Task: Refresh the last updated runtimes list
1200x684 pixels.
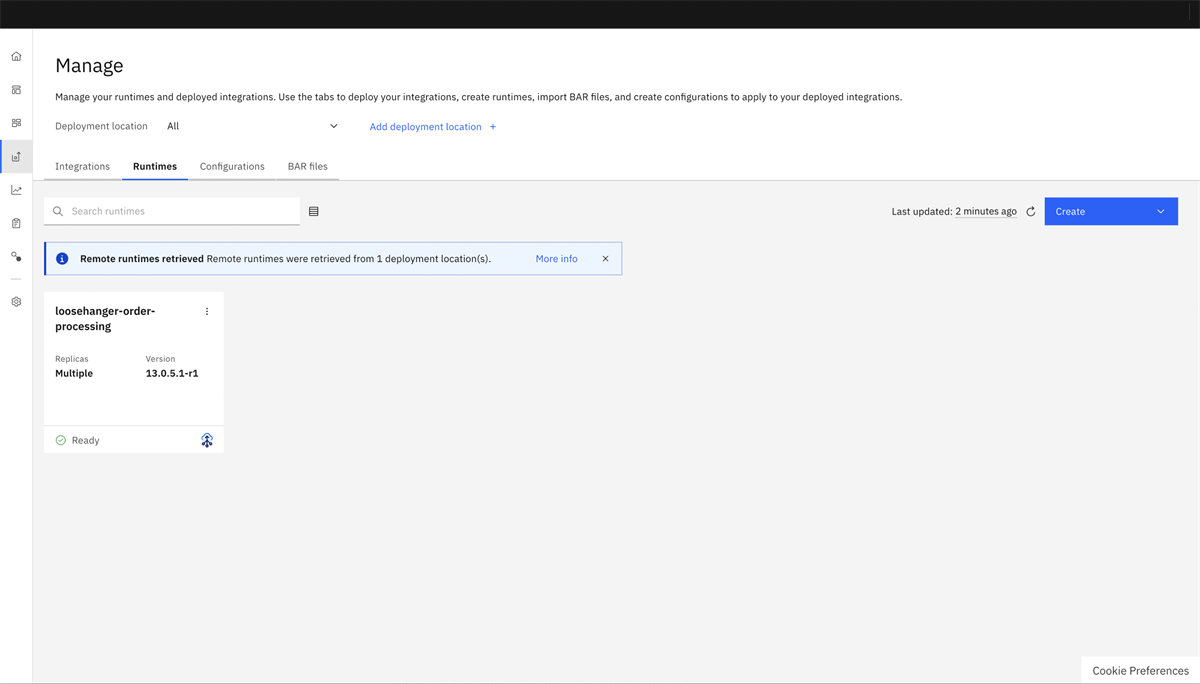Action: 1030,211
